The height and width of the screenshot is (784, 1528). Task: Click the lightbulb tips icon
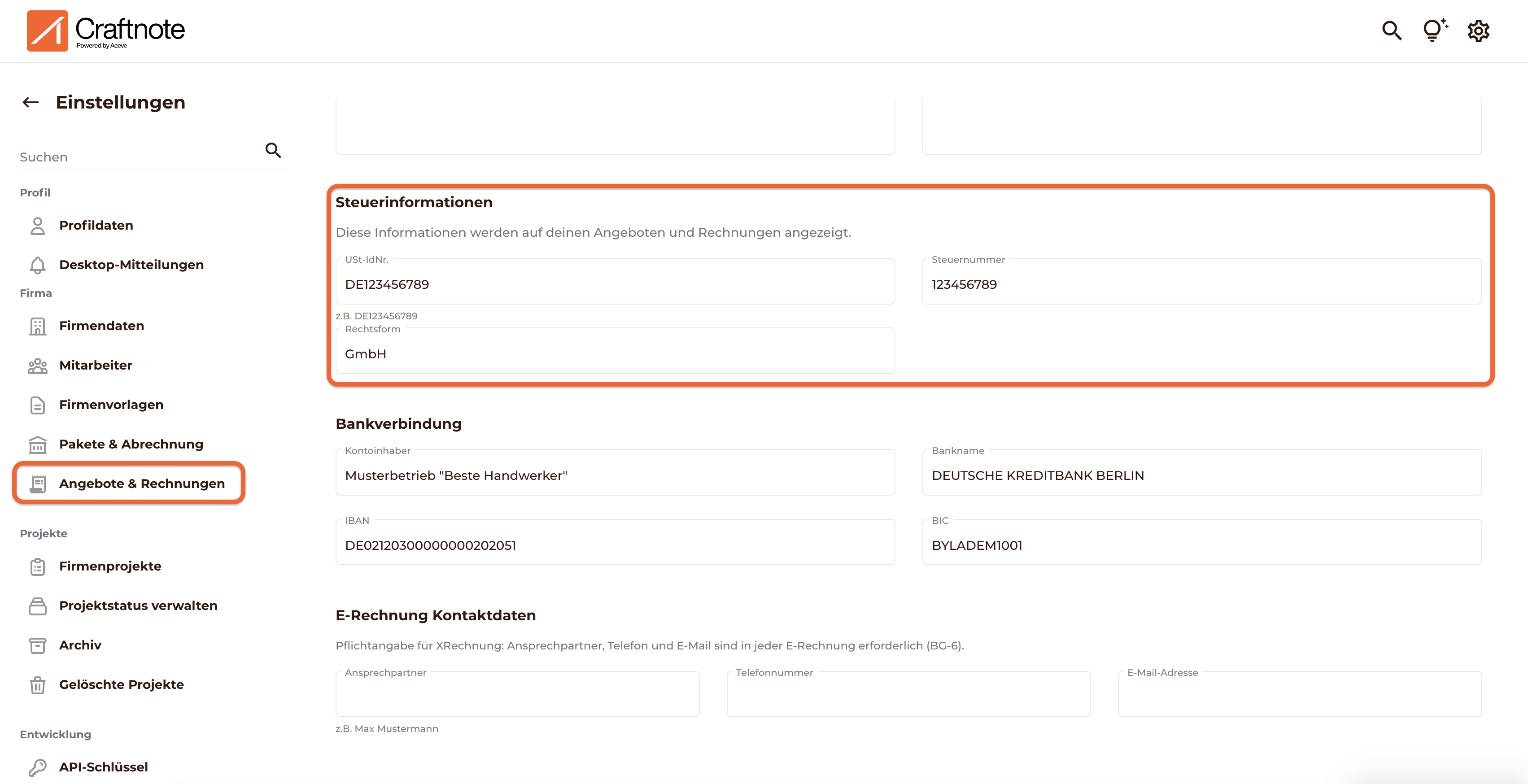click(1434, 30)
